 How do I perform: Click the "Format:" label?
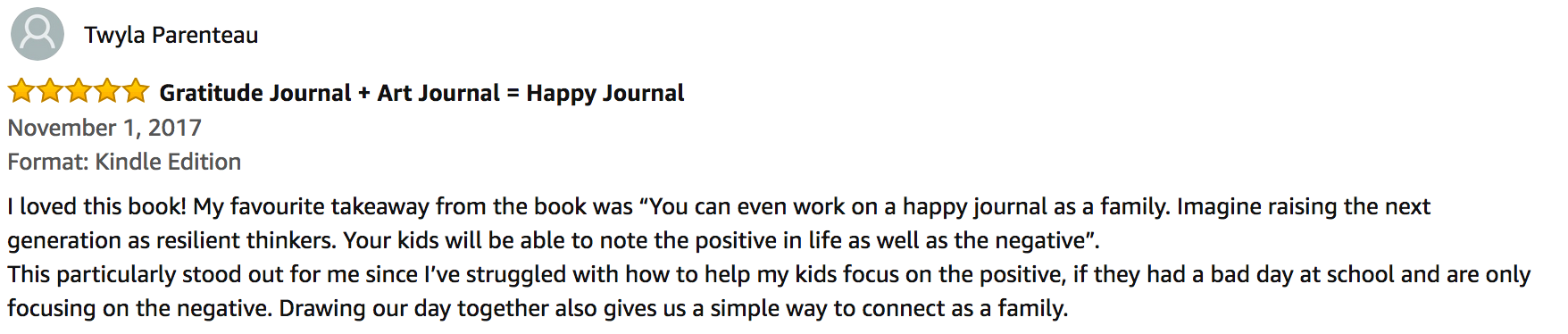click(x=48, y=162)
